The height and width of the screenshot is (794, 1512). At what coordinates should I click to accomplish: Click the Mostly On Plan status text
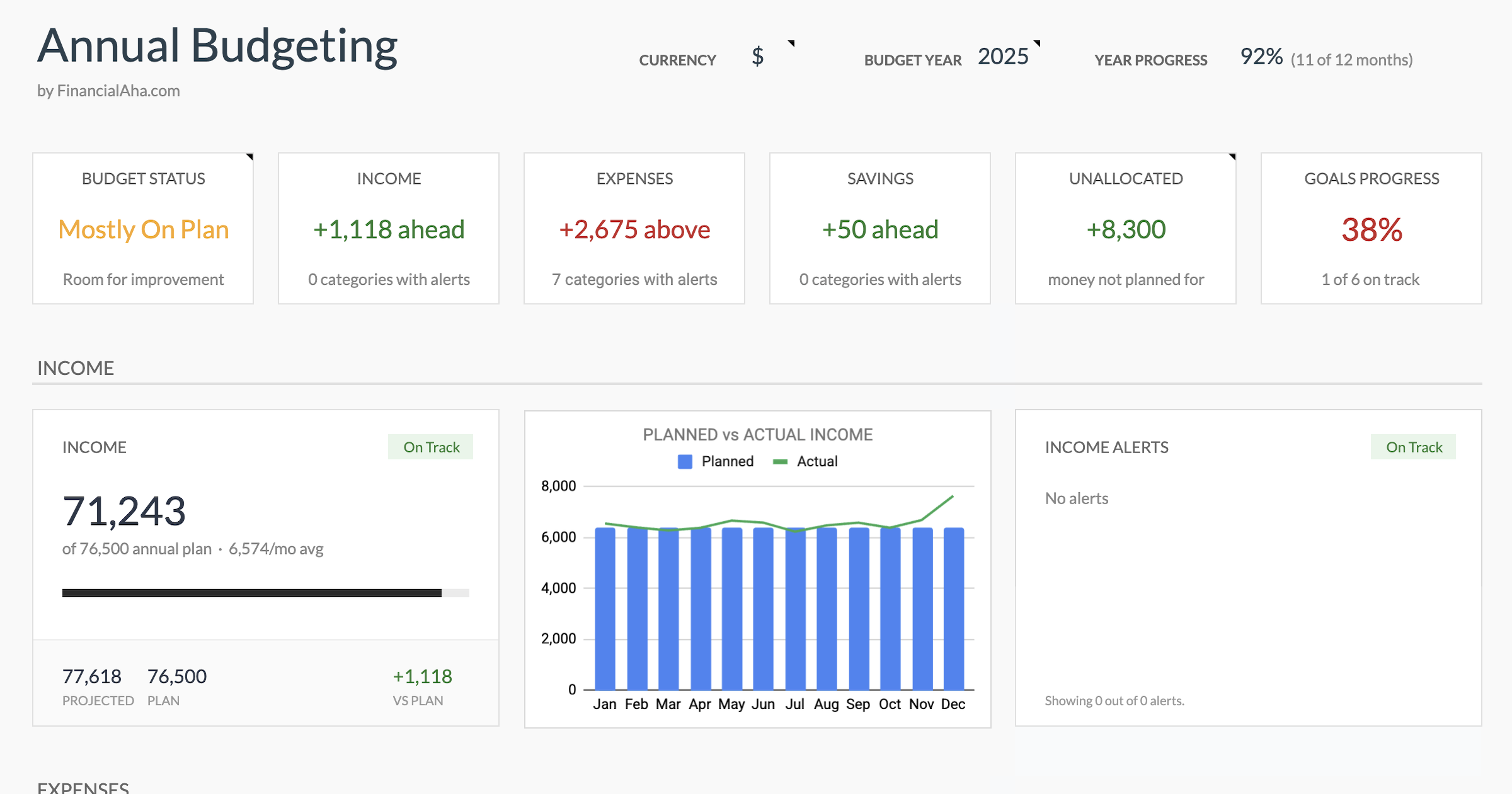(x=144, y=229)
